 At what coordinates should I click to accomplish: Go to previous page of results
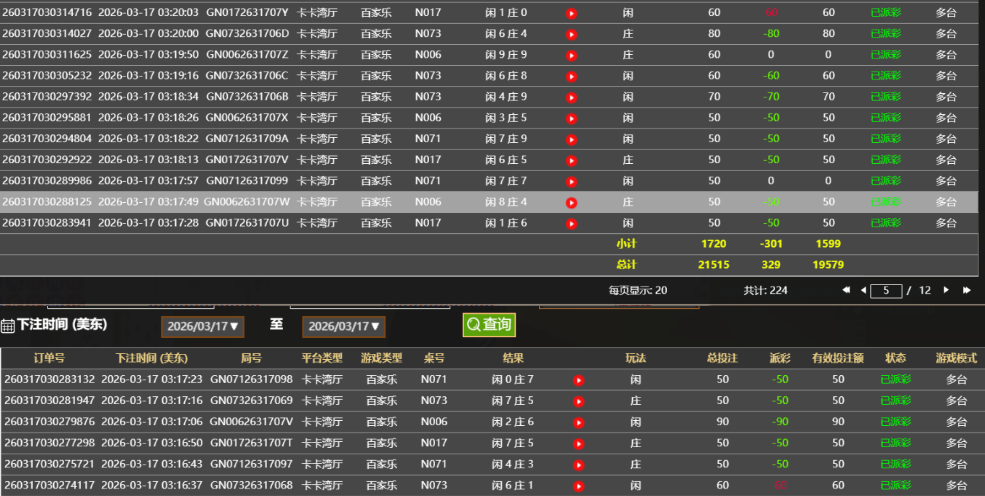click(864, 290)
